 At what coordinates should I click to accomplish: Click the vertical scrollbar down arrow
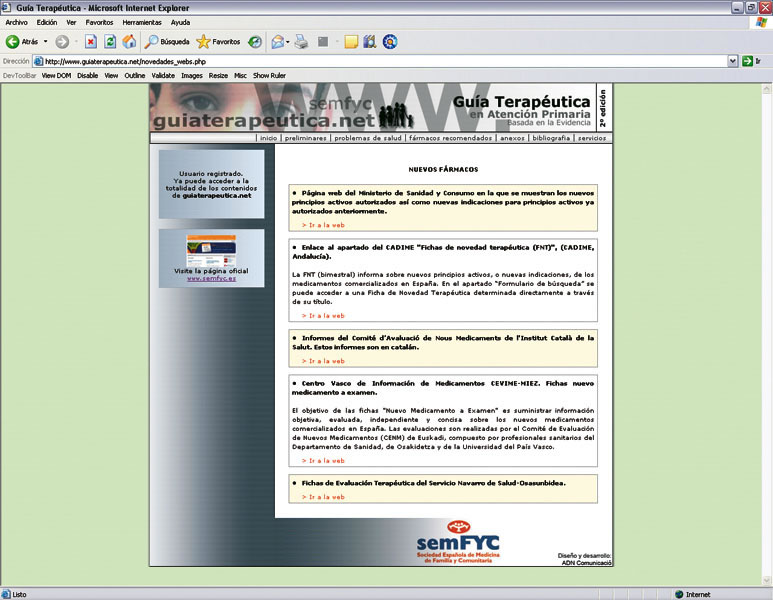click(767, 580)
